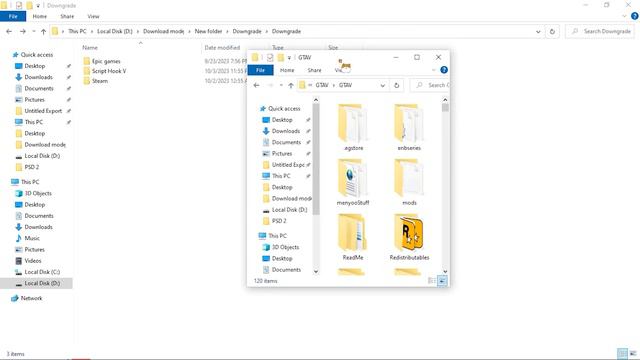640x360 pixels.
Task: Click 'Local Disk (D:)' in Downgrade breadcrumb
Action: (115, 31)
